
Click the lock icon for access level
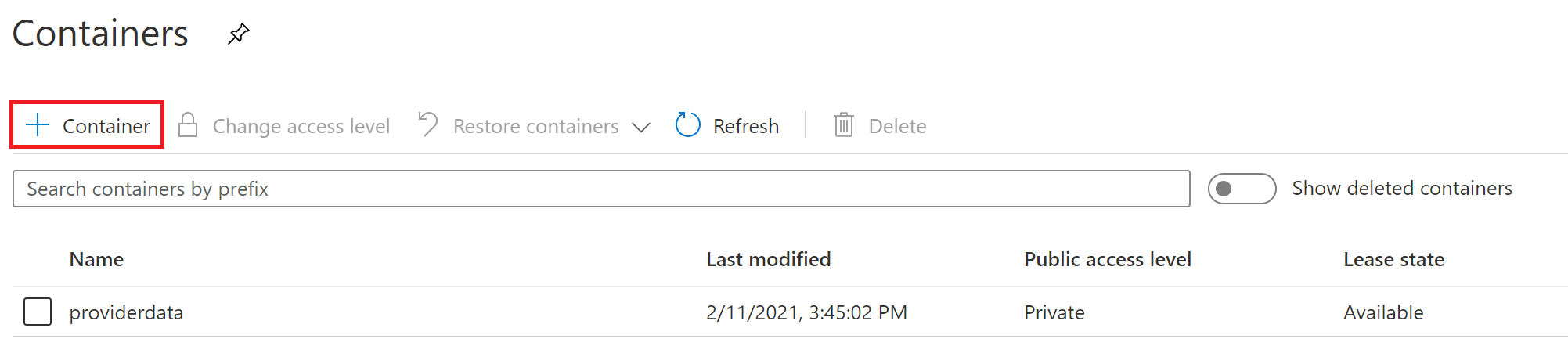pos(188,125)
